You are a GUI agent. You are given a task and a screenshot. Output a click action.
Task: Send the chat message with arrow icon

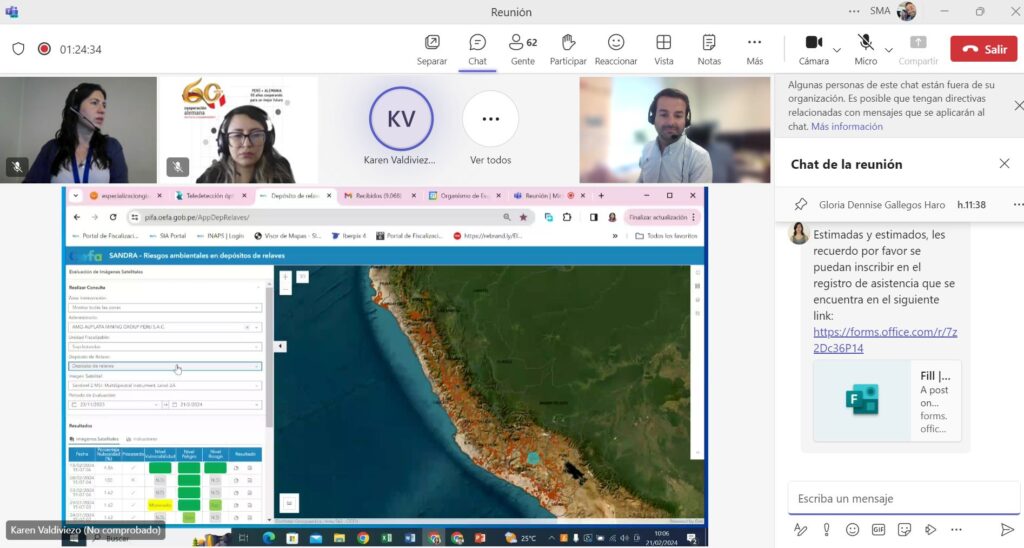click(x=1007, y=529)
